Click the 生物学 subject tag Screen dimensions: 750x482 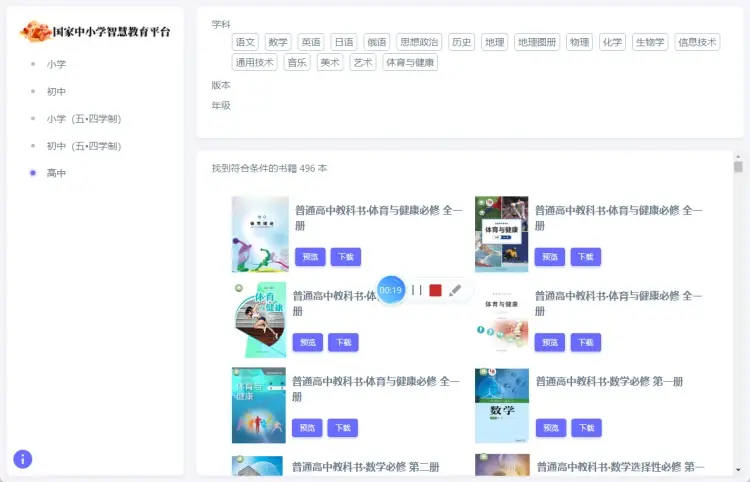click(x=650, y=42)
